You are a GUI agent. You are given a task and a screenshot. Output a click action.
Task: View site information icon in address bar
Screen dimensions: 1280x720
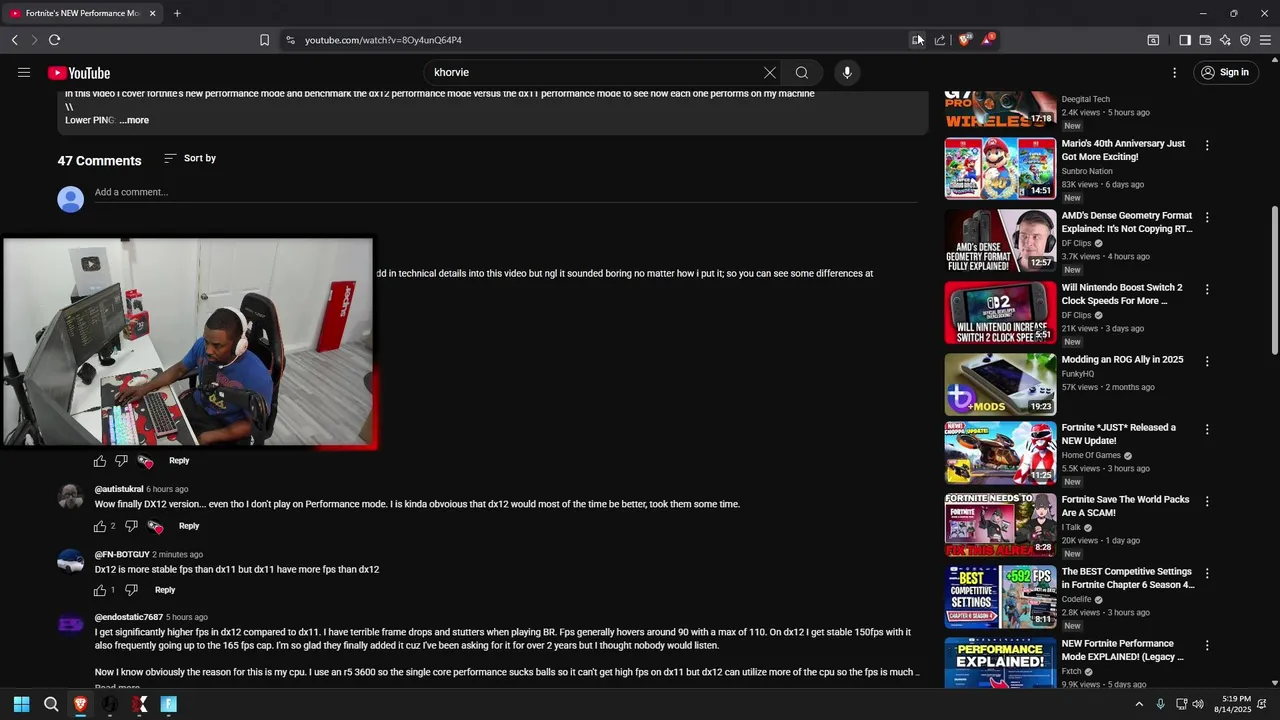pyautogui.click(x=290, y=40)
